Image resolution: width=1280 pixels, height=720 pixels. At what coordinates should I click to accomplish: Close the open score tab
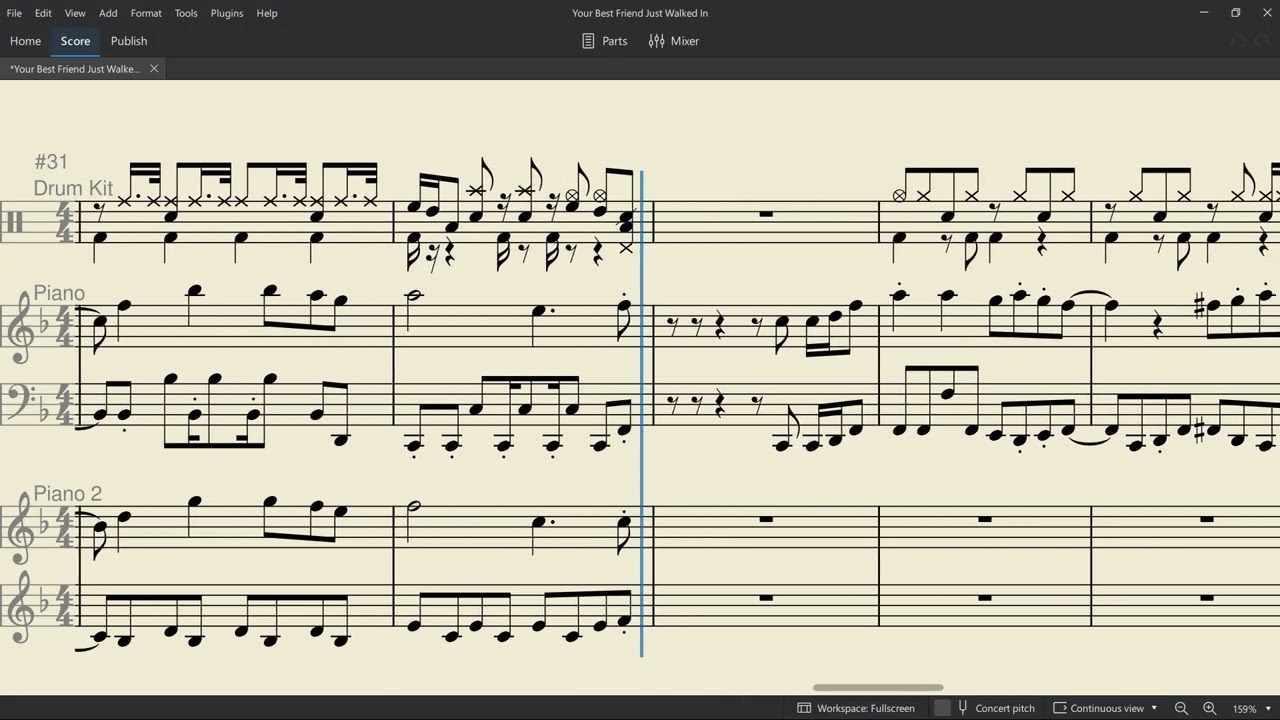coord(154,69)
